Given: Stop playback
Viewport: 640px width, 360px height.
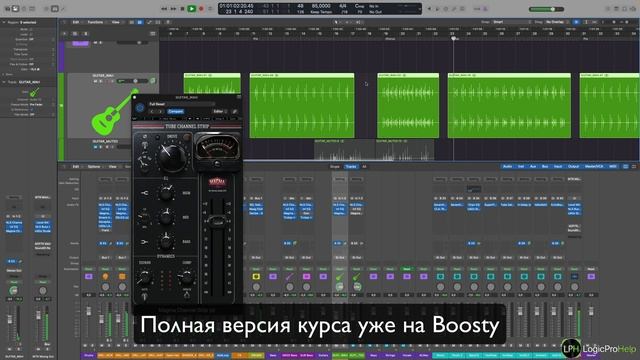Looking at the screenshot, I should pos(182,9).
